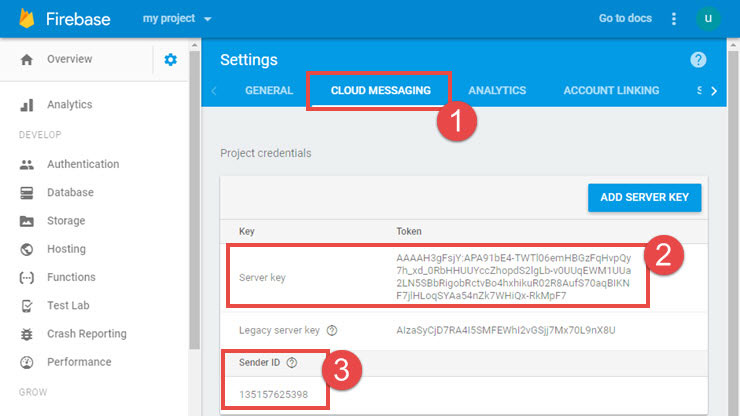The height and width of the screenshot is (416, 740).
Task: Open Database section in sidebar
Action: [70, 193]
